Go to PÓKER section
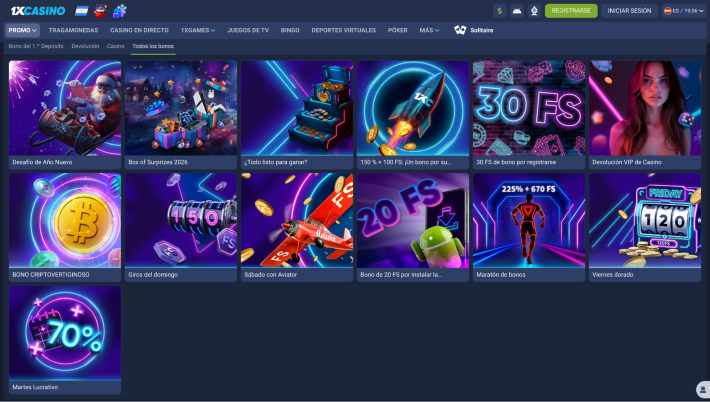This screenshot has width=710, height=402. point(398,30)
